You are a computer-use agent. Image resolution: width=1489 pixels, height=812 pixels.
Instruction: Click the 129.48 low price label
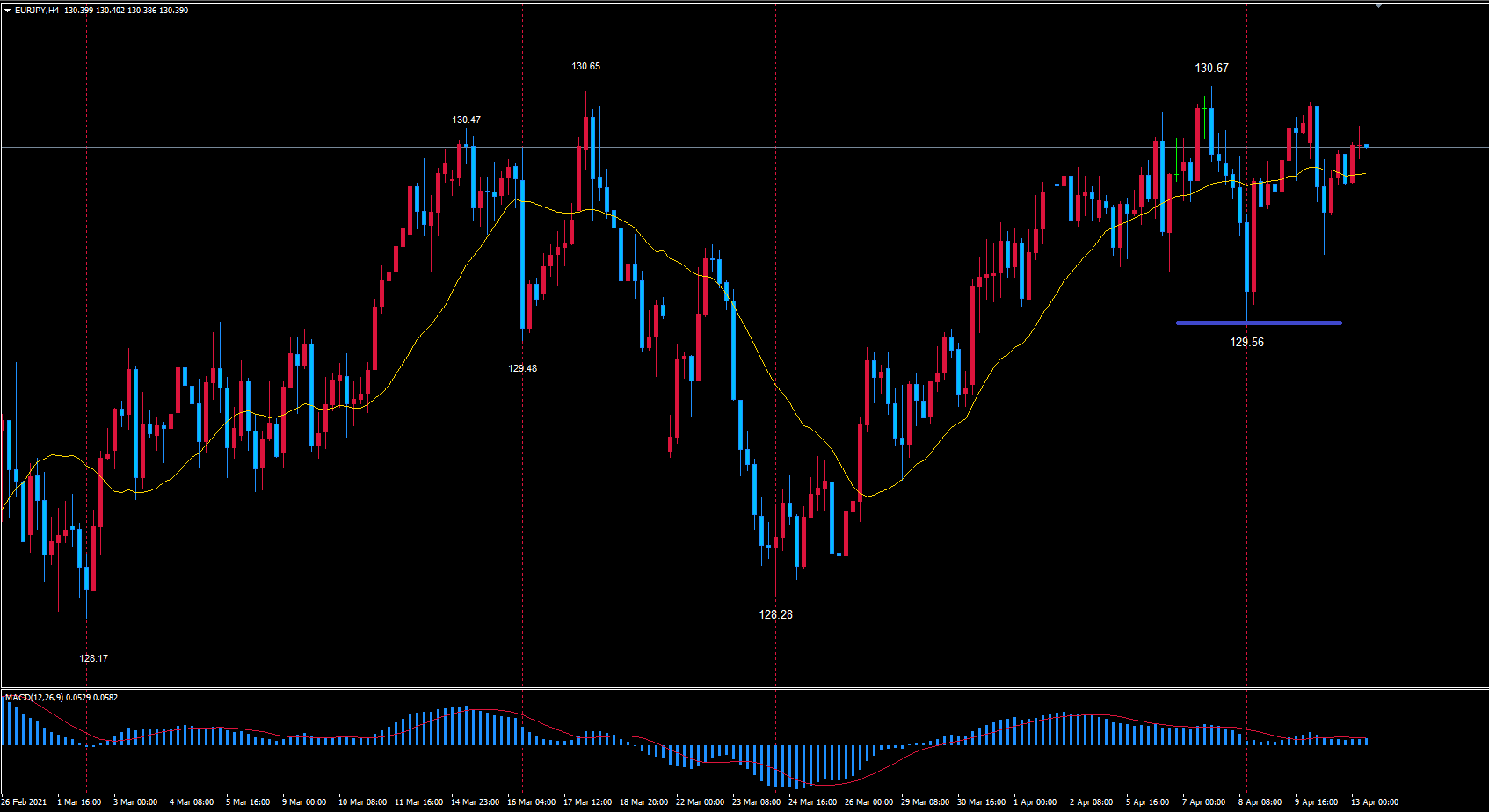522,368
